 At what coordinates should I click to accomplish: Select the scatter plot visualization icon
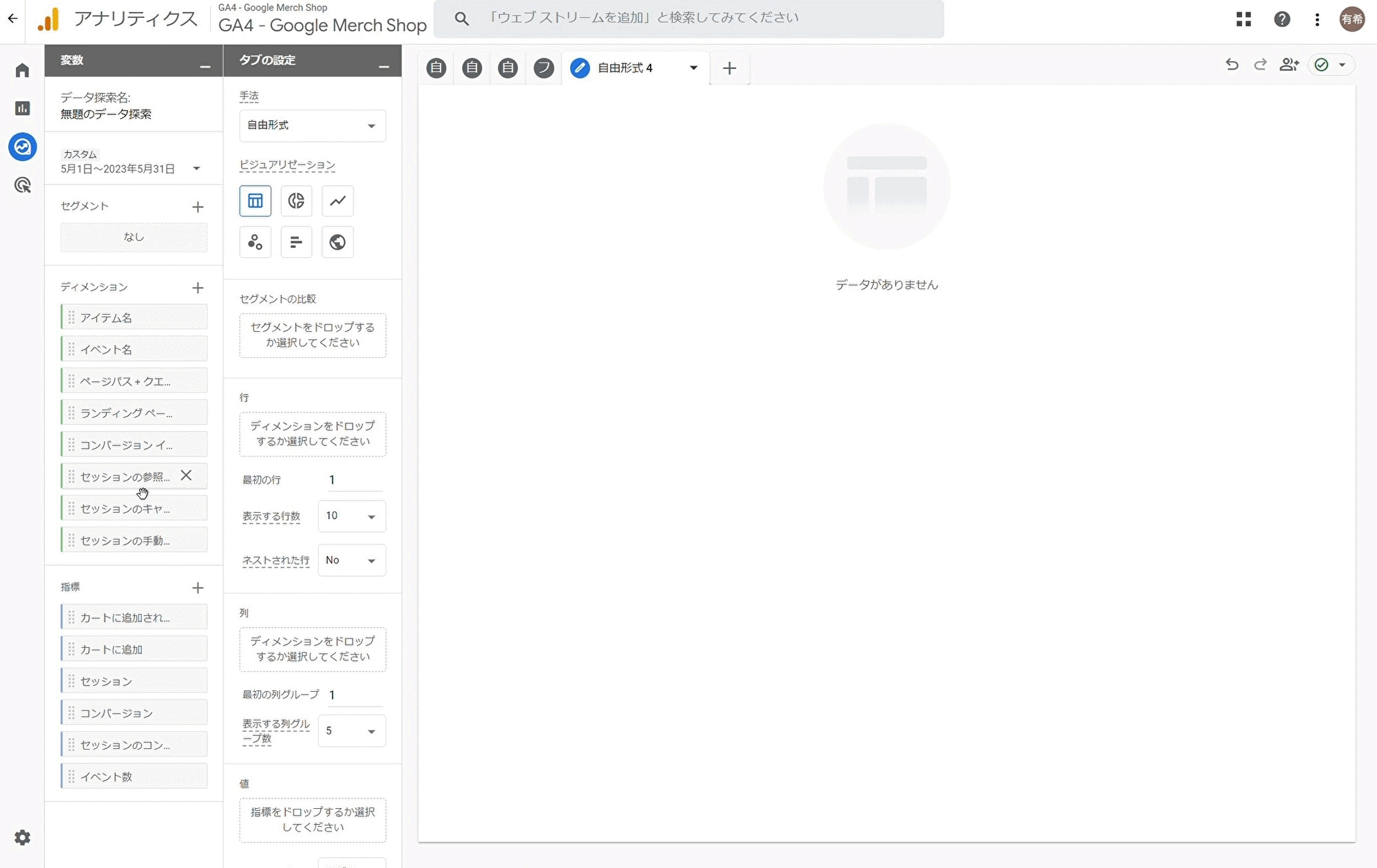[255, 242]
